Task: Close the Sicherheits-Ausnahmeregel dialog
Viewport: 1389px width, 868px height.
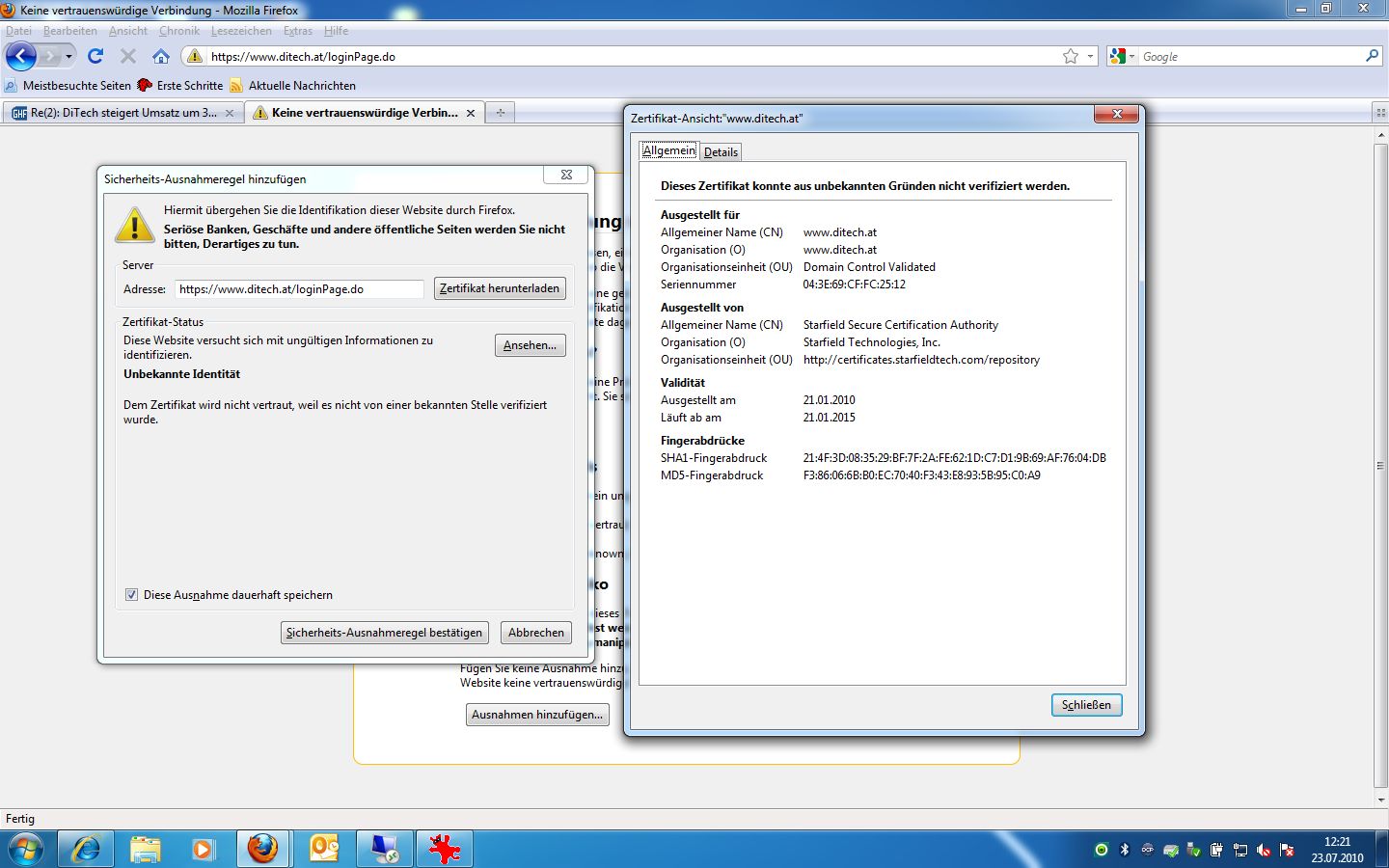Action: click(x=567, y=175)
